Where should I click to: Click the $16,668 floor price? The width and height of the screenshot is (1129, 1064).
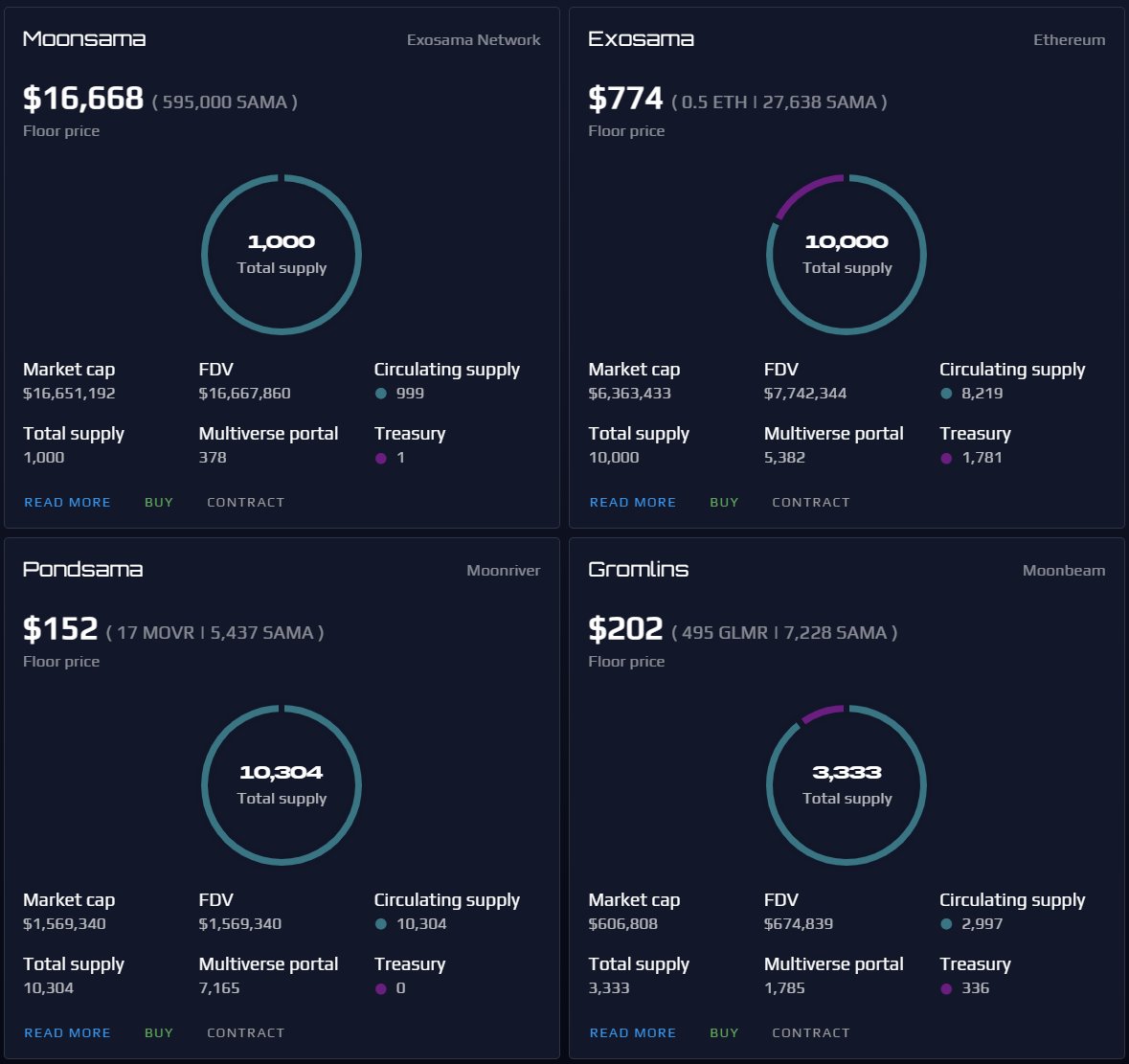click(x=83, y=98)
